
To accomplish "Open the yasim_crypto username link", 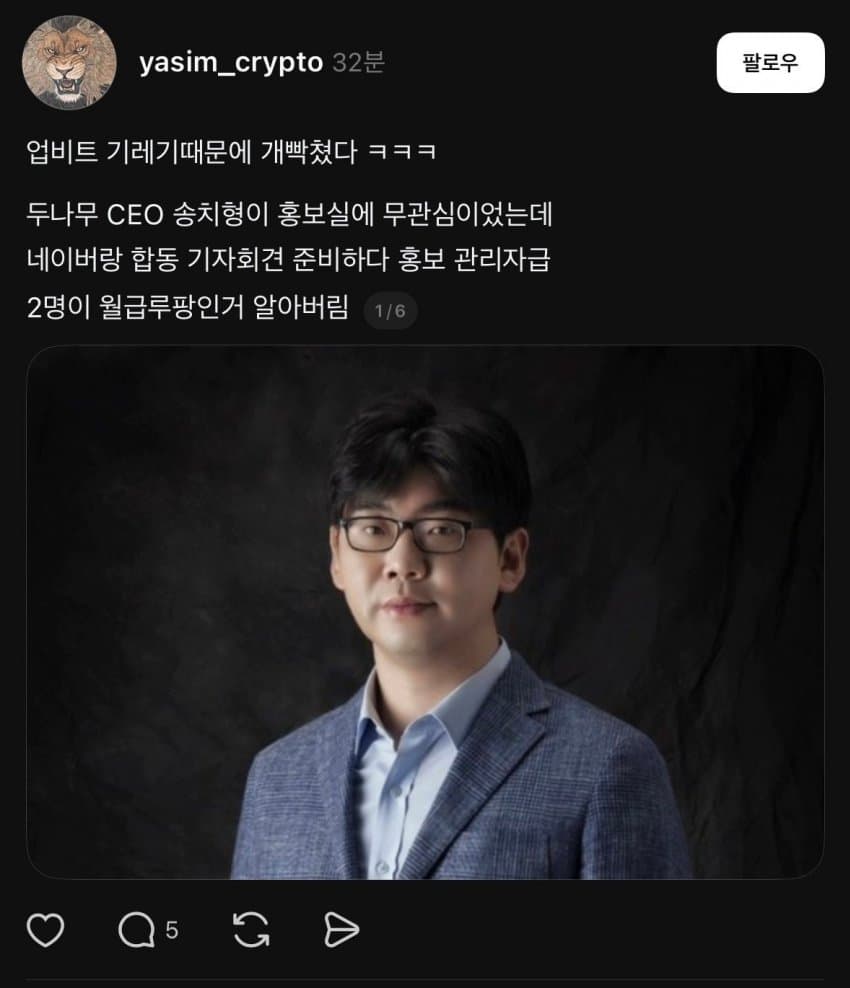I will (231, 62).
